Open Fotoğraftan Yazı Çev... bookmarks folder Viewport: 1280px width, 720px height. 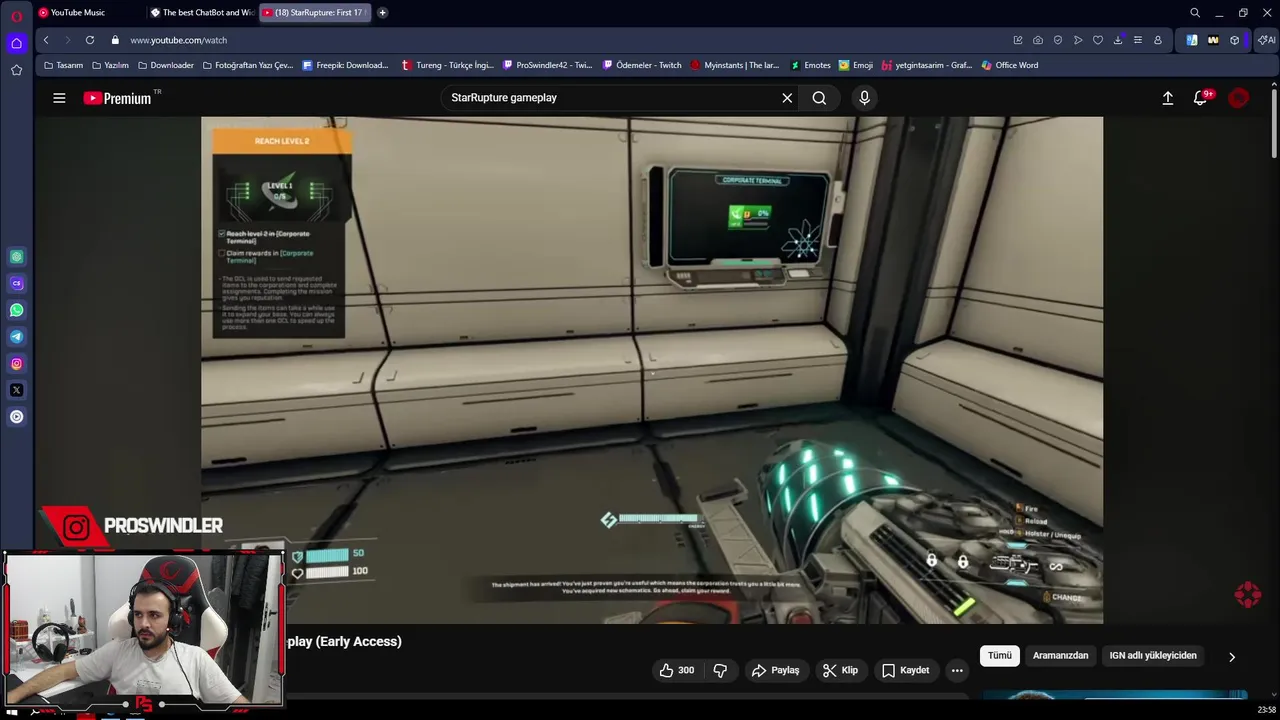coord(247,65)
